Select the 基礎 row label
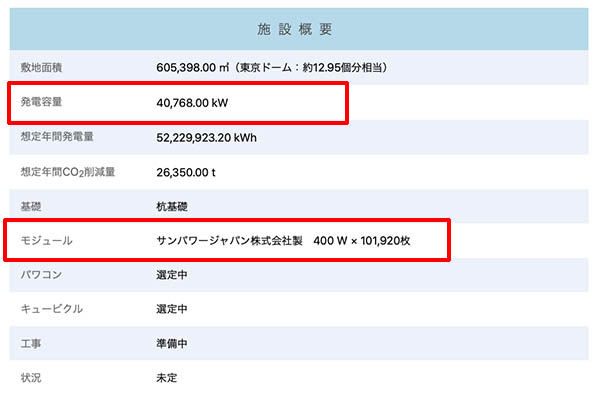This screenshot has width=600, height=419. (31, 206)
